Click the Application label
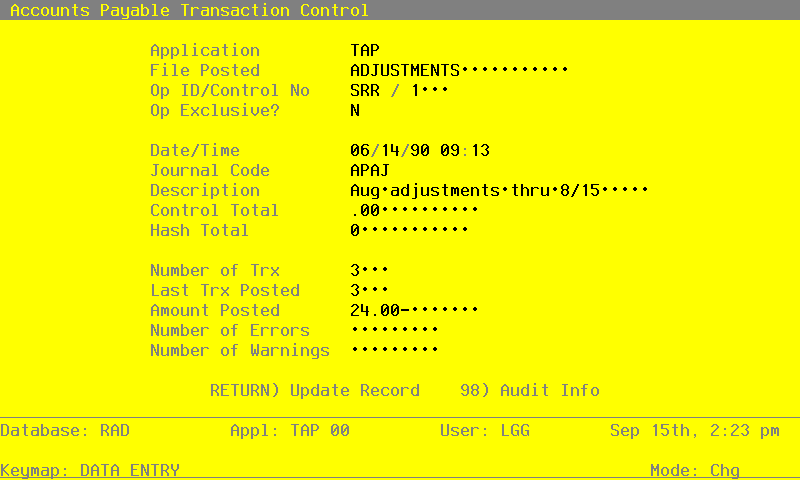 pos(205,50)
